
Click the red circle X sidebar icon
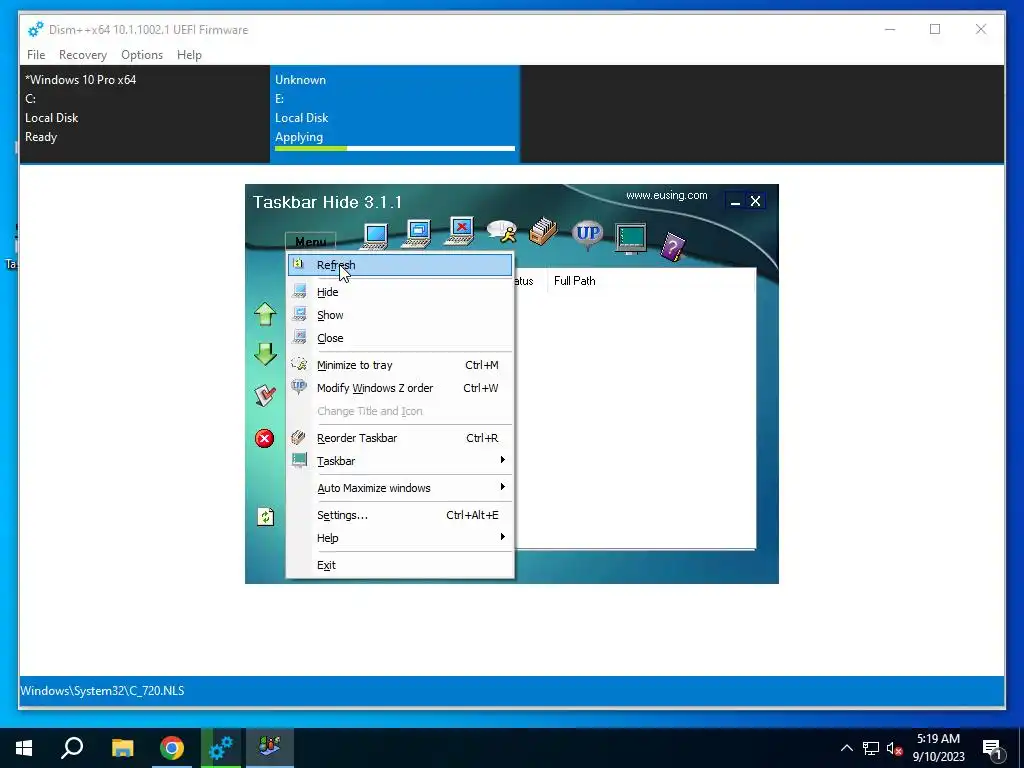[x=264, y=438]
